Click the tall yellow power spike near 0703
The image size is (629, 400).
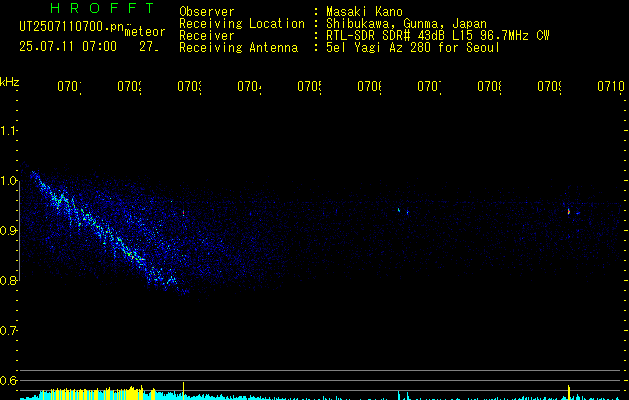tap(184, 391)
